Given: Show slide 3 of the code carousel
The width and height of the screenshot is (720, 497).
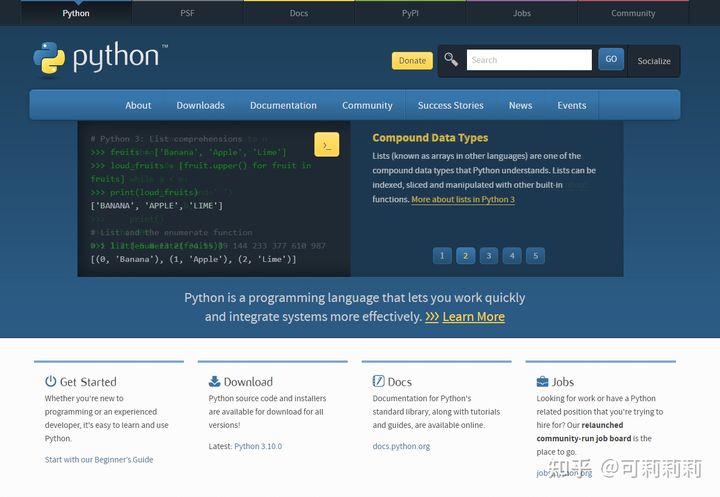Looking at the screenshot, I should [489, 256].
